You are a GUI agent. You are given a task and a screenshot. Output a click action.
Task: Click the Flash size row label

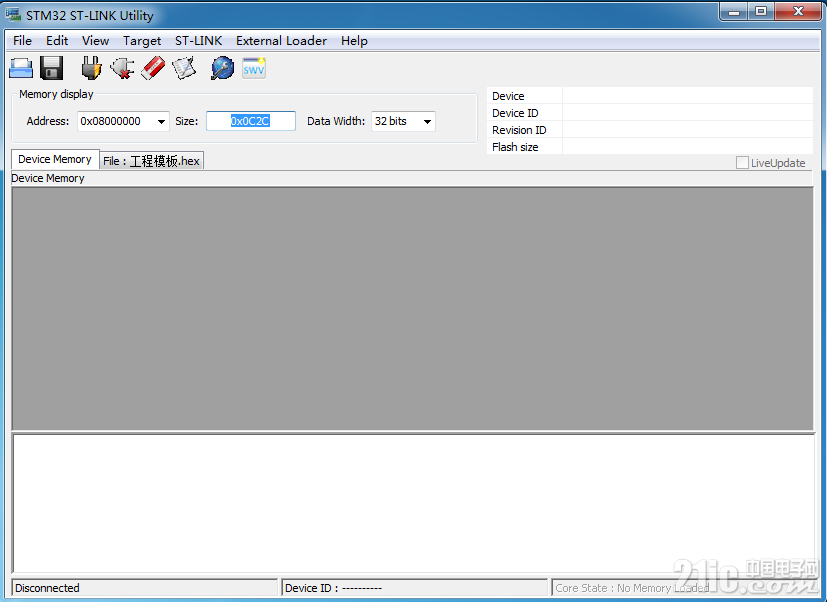point(515,147)
